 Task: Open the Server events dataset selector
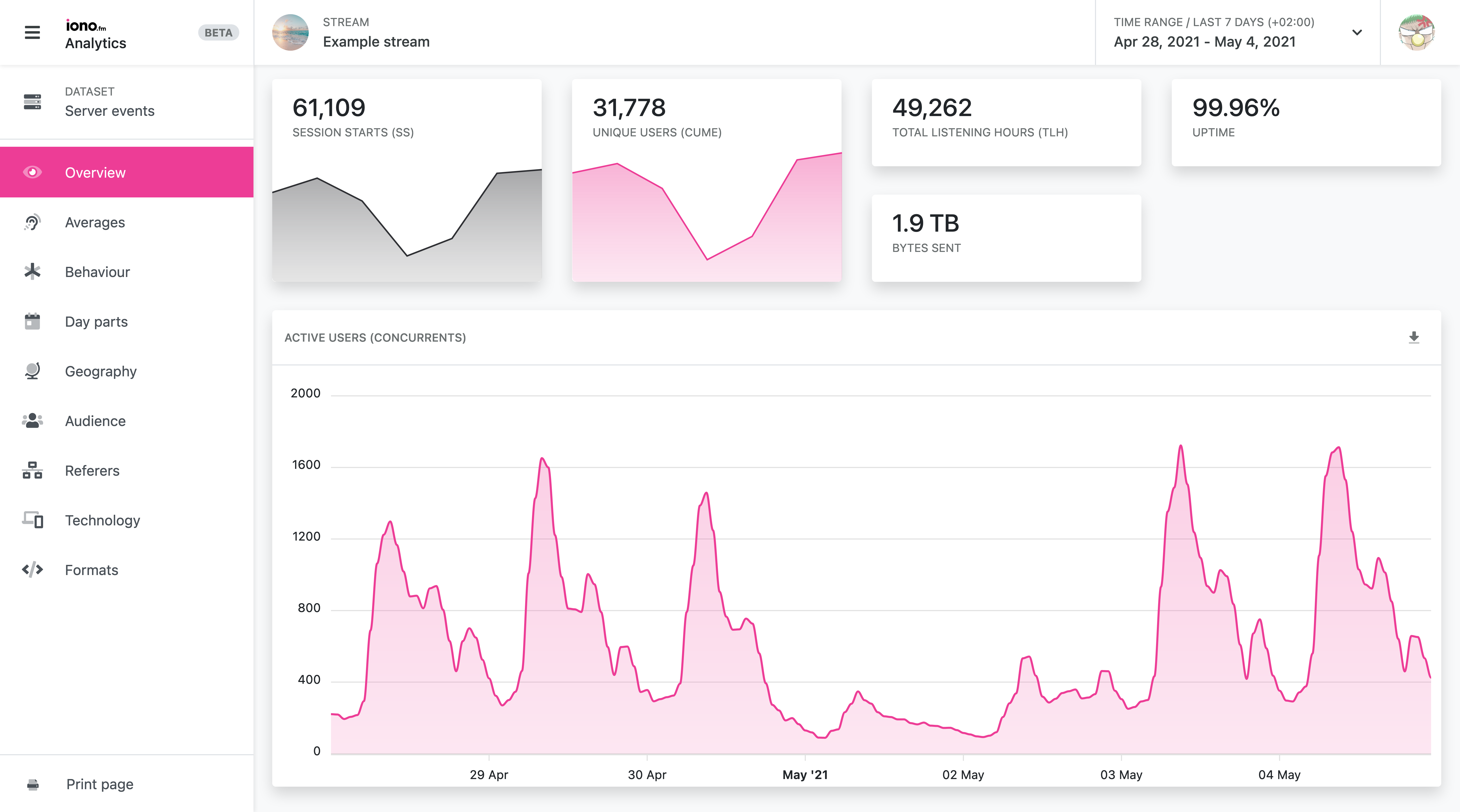click(x=109, y=102)
